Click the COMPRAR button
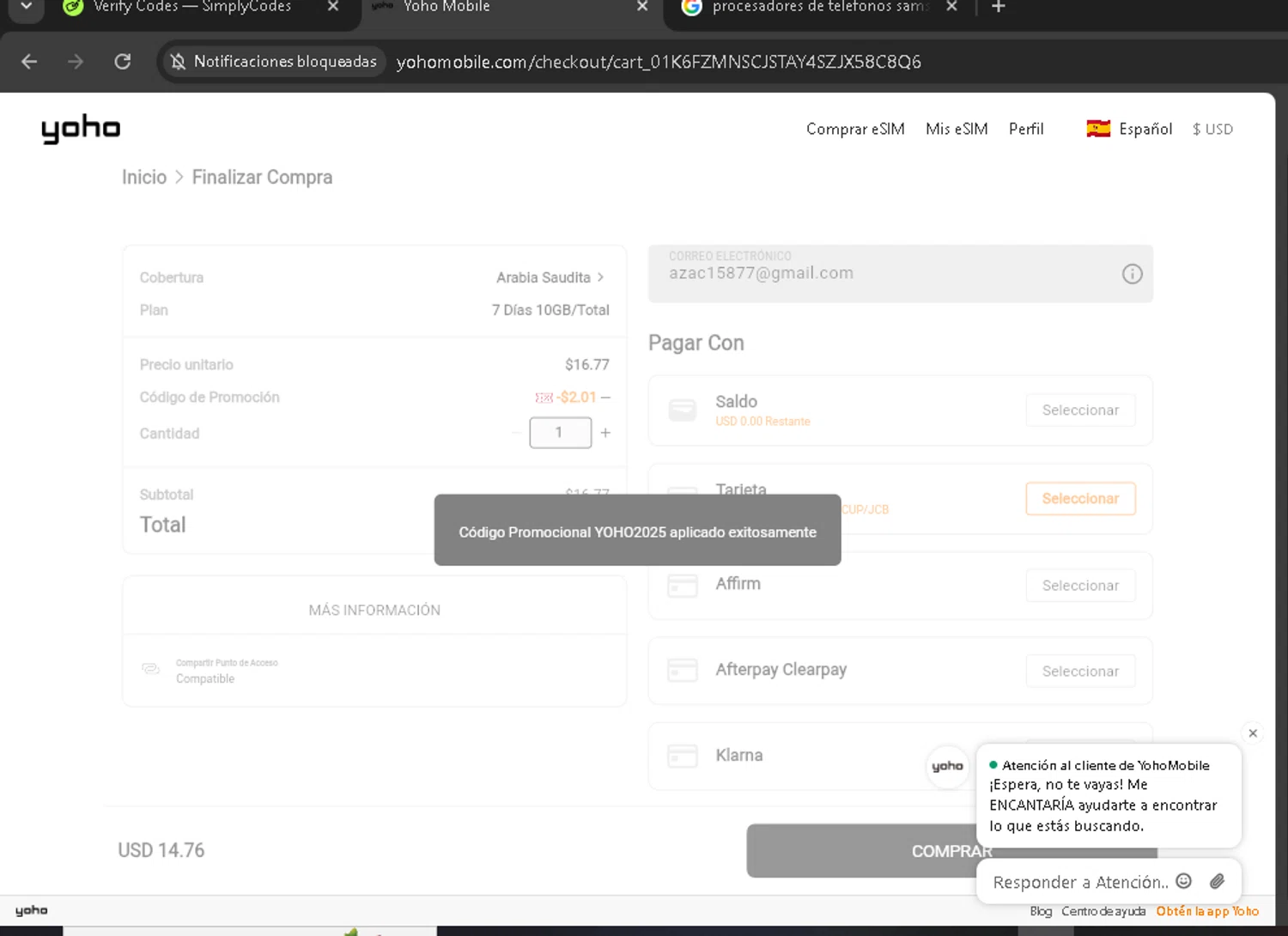Viewport: 1288px width, 936px height. (x=861, y=851)
